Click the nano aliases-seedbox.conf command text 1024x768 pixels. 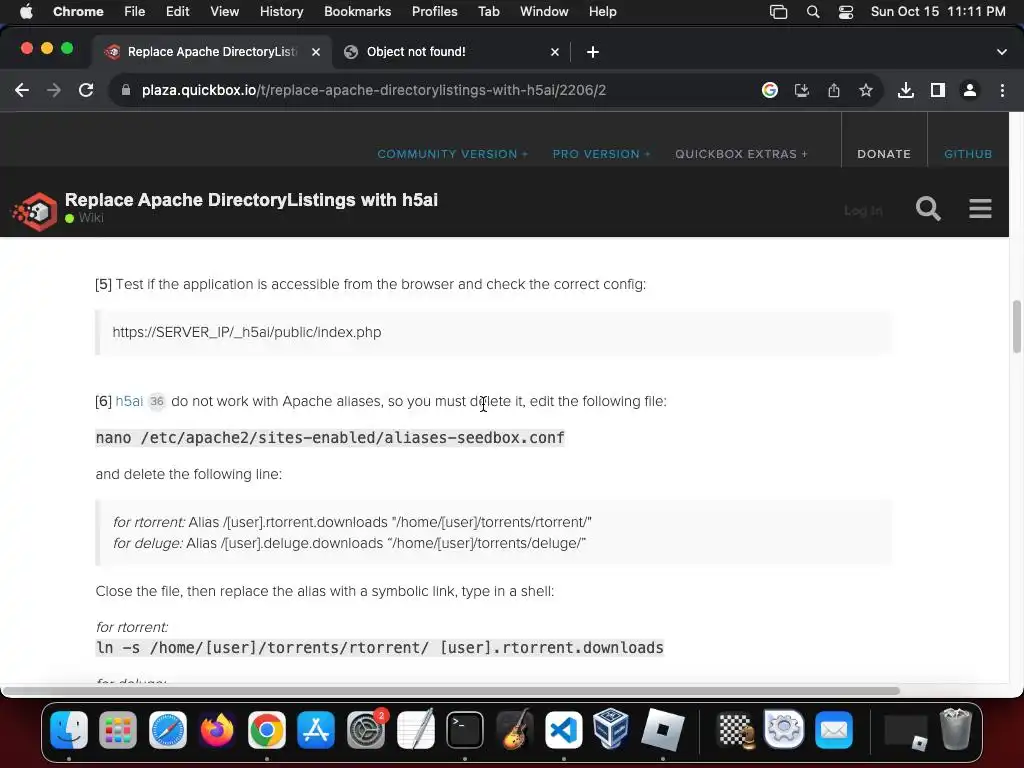point(330,438)
